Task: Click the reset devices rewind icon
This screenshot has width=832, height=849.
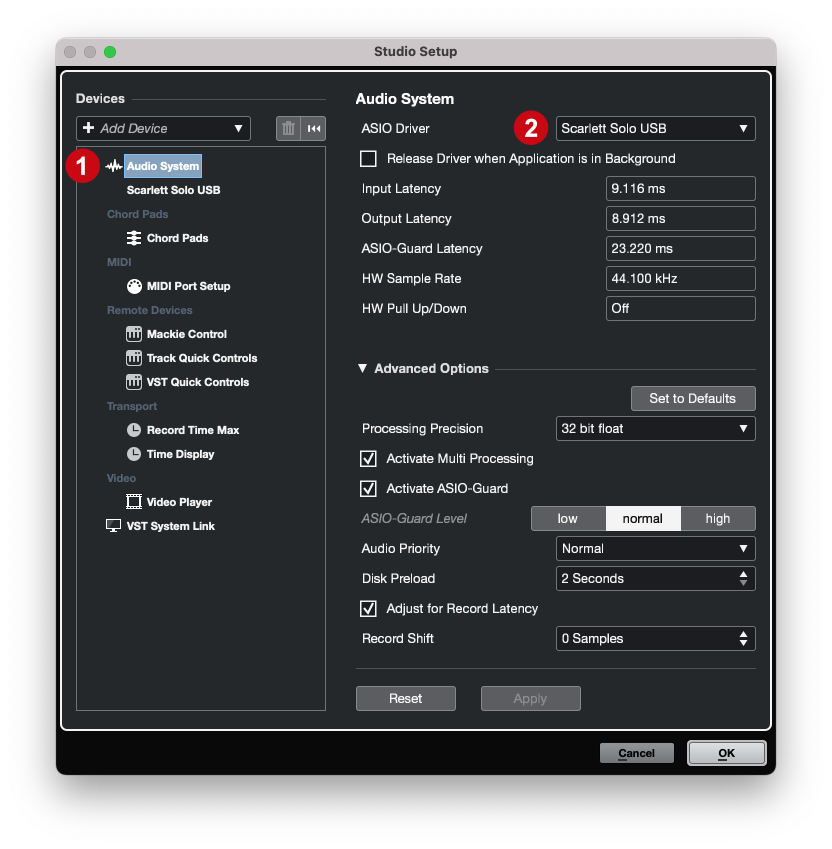Action: click(313, 128)
